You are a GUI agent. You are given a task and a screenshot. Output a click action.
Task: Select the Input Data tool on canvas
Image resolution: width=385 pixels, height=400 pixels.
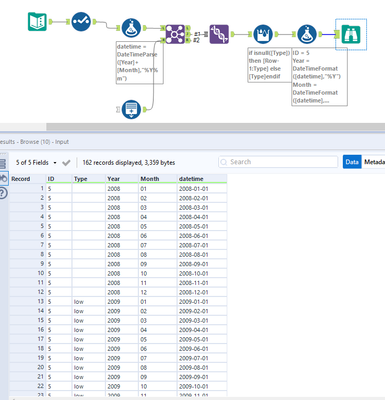coord(37,22)
